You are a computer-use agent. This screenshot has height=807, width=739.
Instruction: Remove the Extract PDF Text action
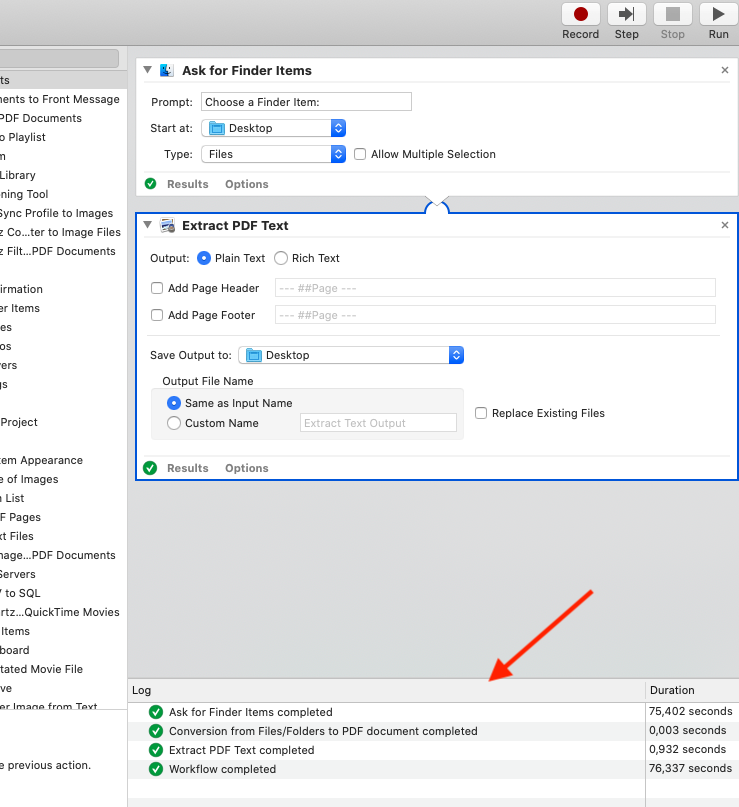coord(725,226)
